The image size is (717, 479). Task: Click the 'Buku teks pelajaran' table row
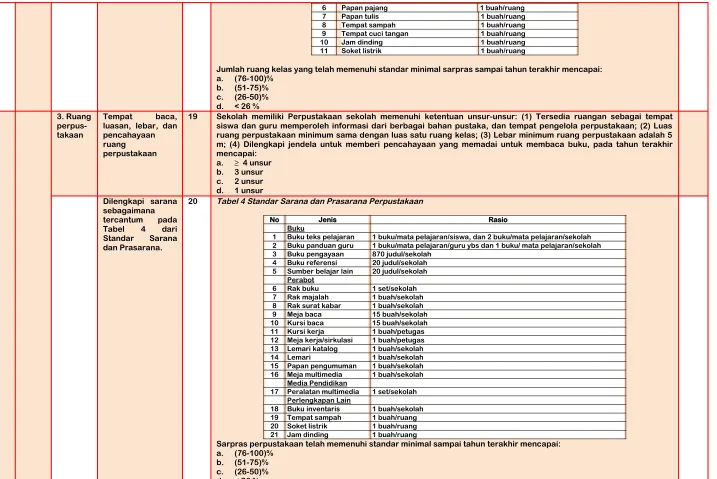444,237
